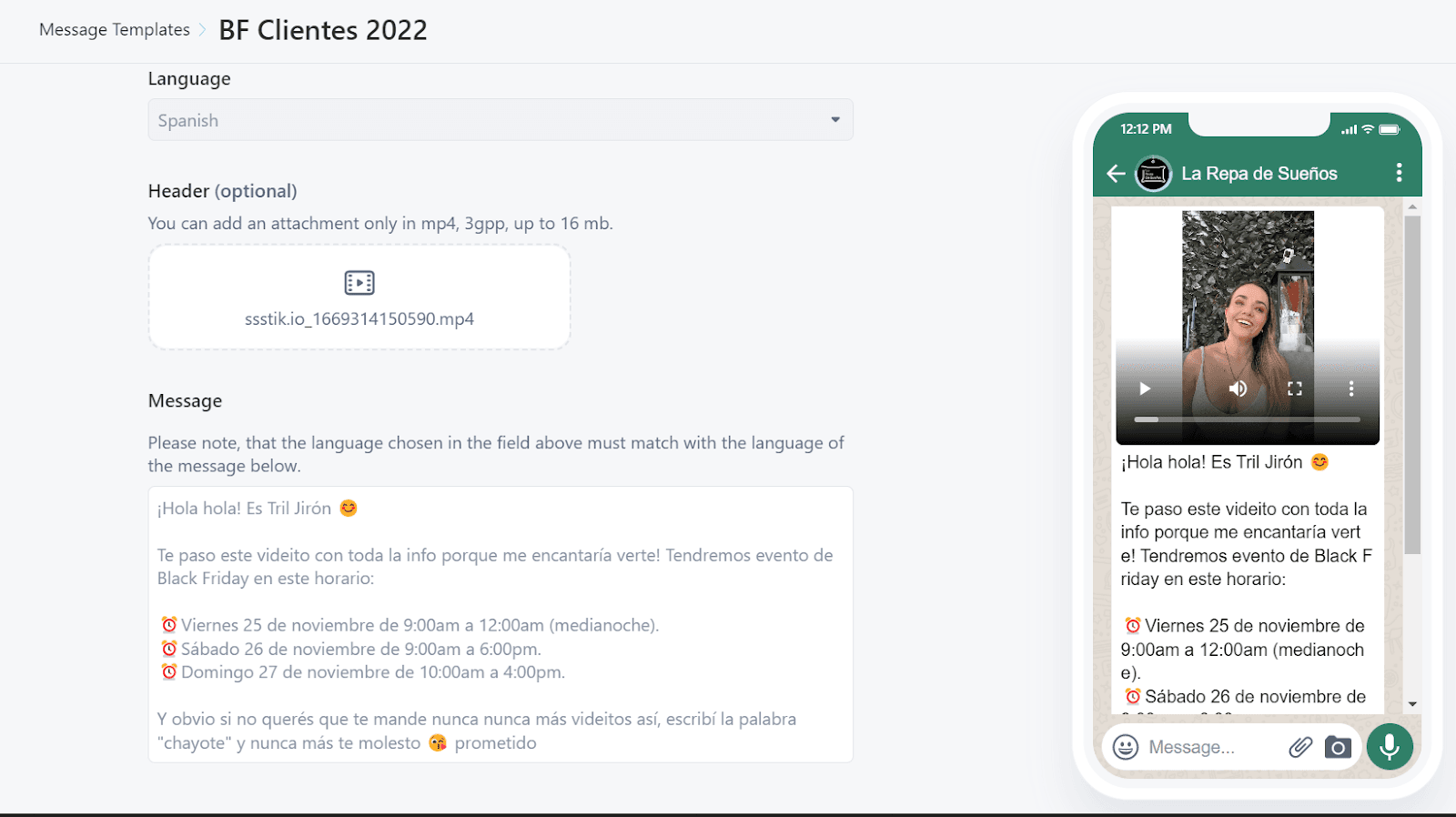Click the Language dropdown arrow
Viewport: 1456px width, 817px height.
(x=835, y=120)
